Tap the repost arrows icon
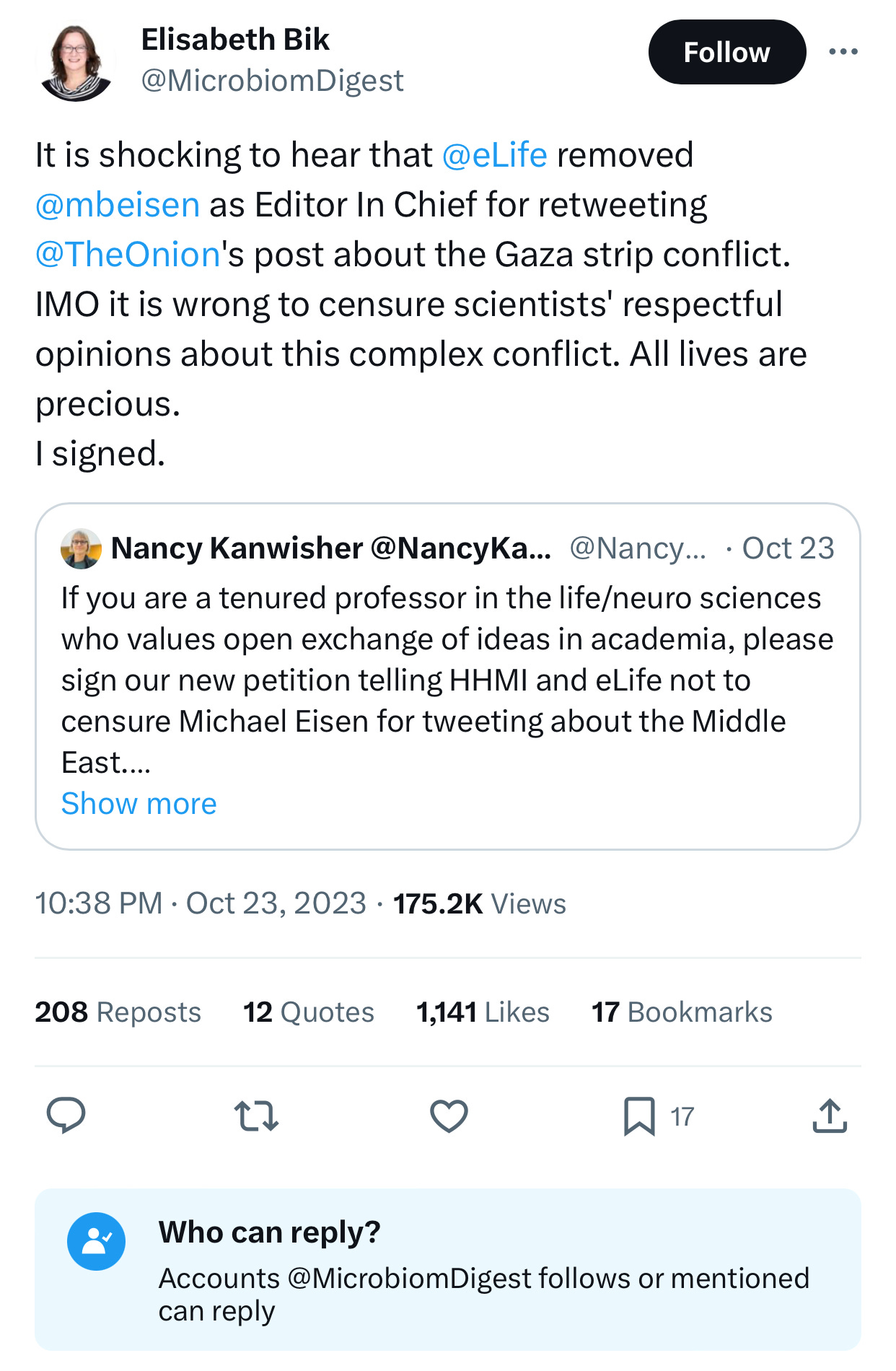Screen dimensions: 896x1371 [256, 1116]
